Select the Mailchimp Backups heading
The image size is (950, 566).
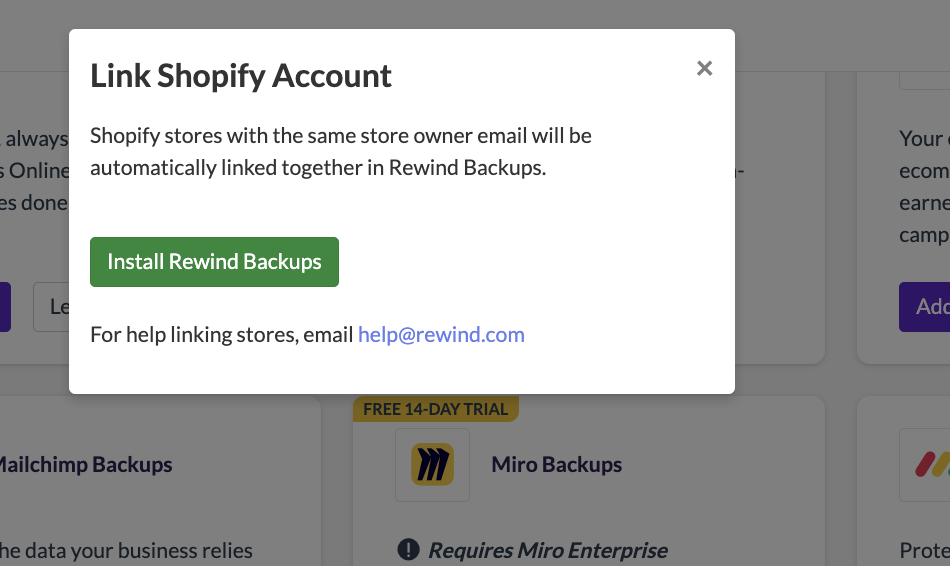coord(84,465)
